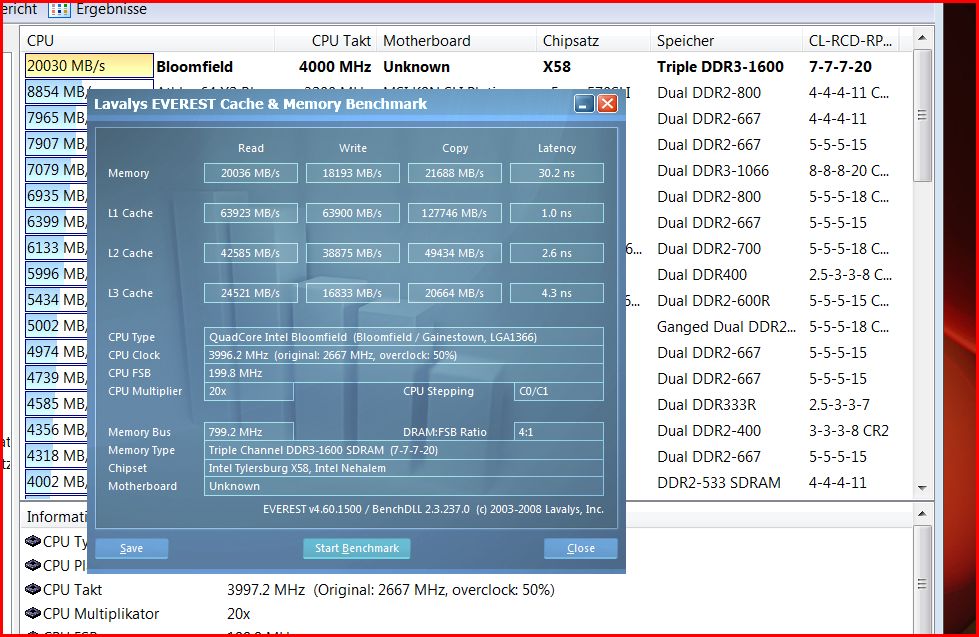This screenshot has height=637, width=979.
Task: Click Memory Copy value 21688 MB/s
Action: pos(455,173)
